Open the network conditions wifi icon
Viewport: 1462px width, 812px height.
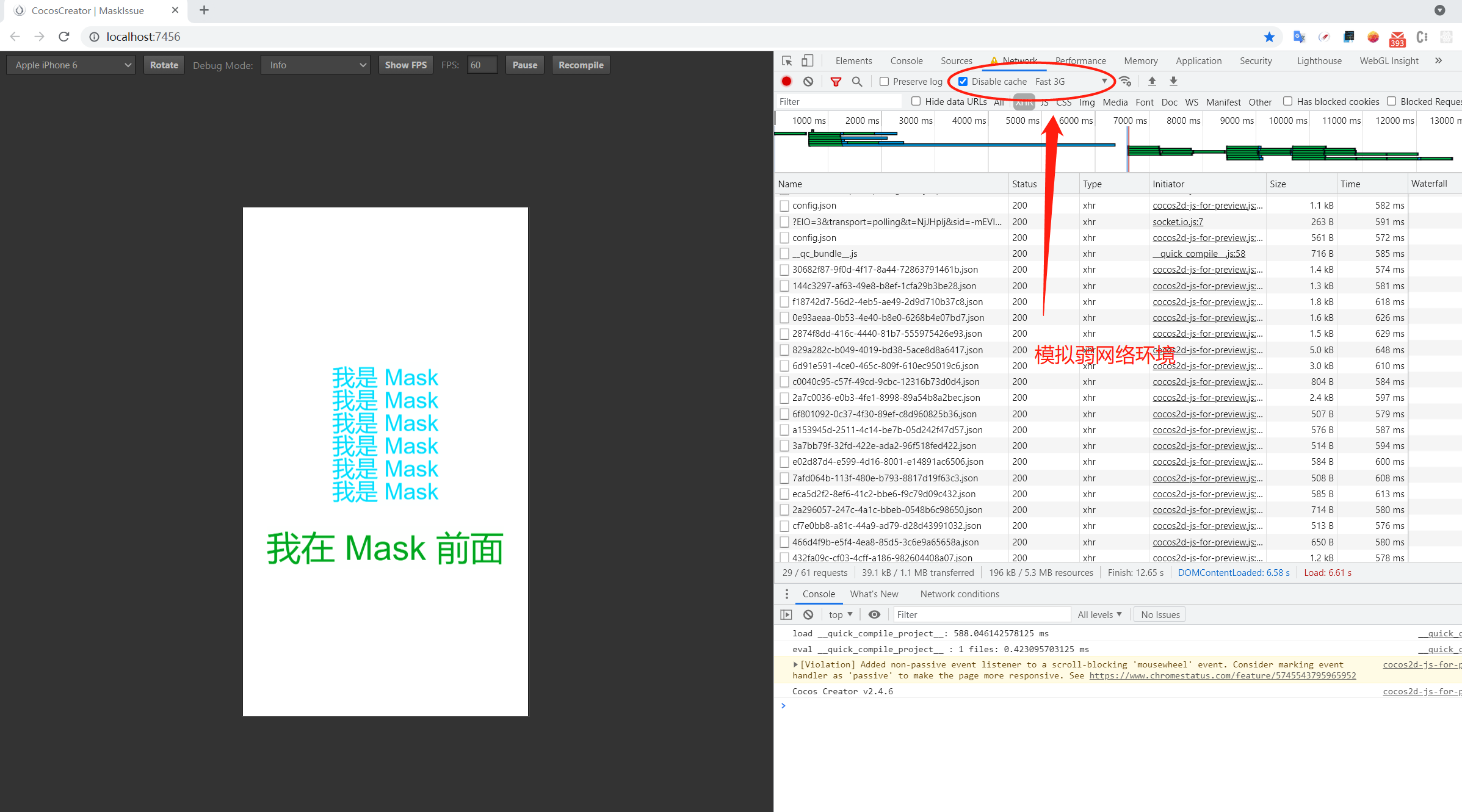pos(1126,81)
